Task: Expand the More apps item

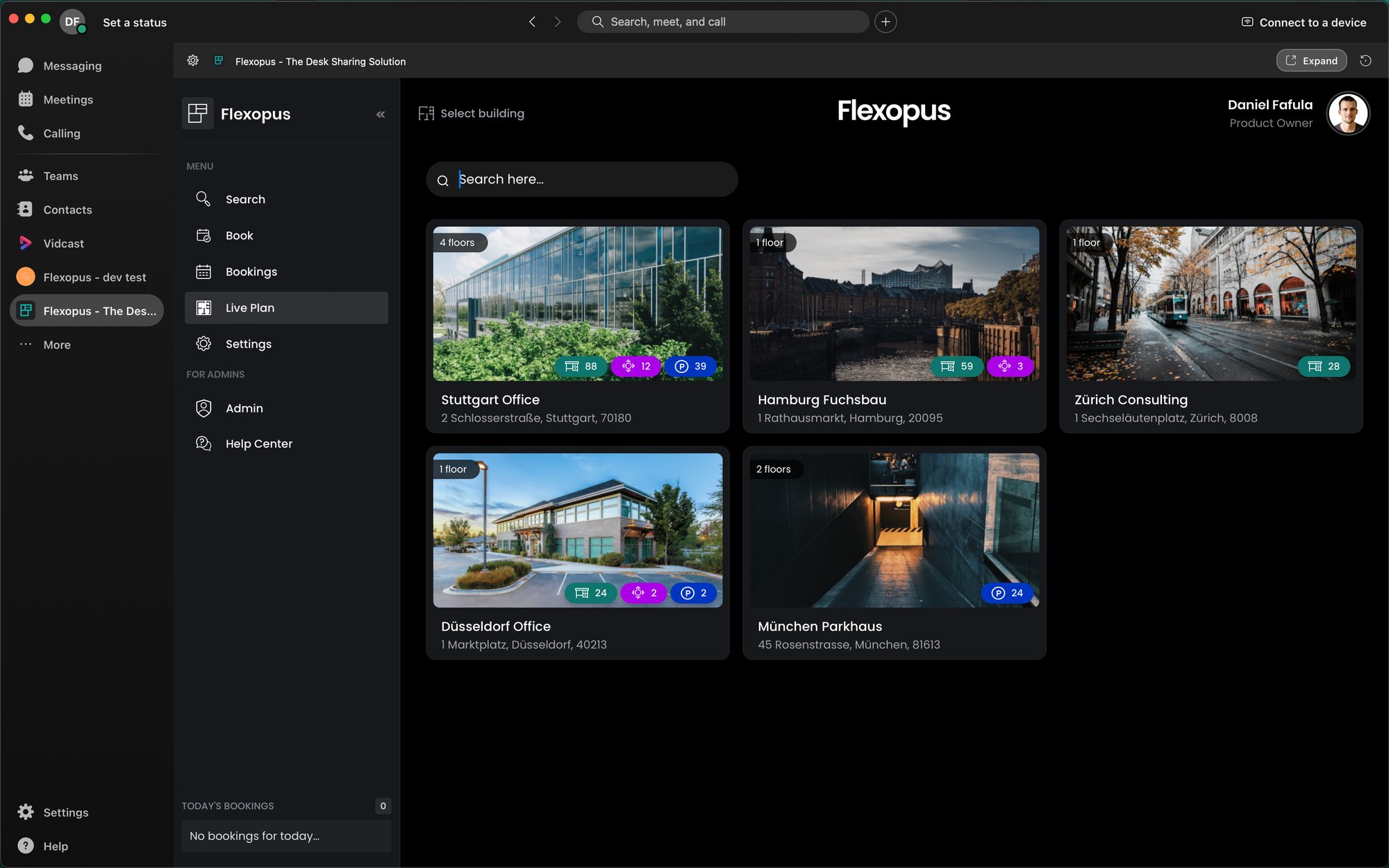Action: tap(57, 345)
